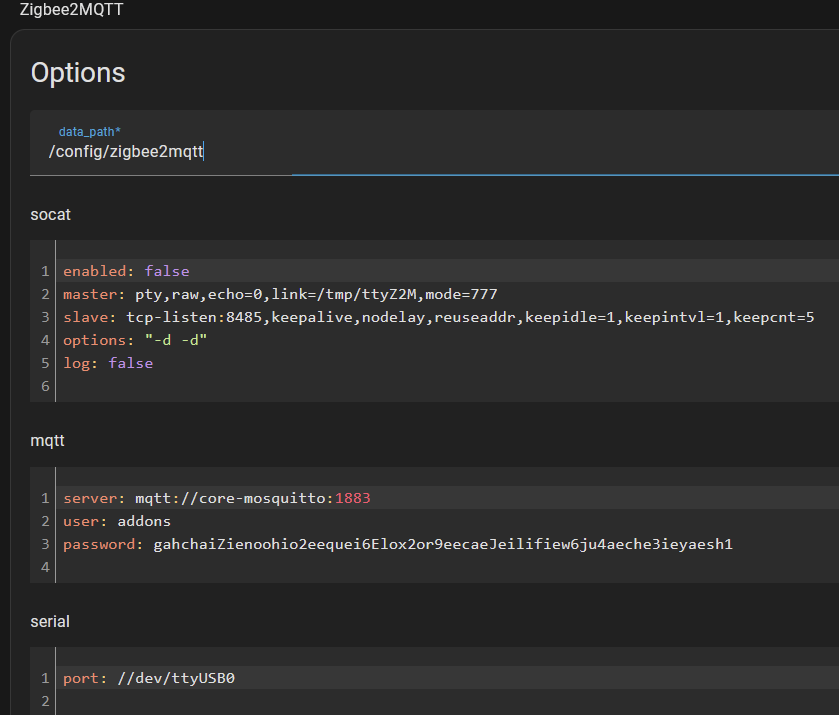Place cursor on socat 'enabled: false' line
Viewport: 839px width, 715px height.
click(x=126, y=271)
